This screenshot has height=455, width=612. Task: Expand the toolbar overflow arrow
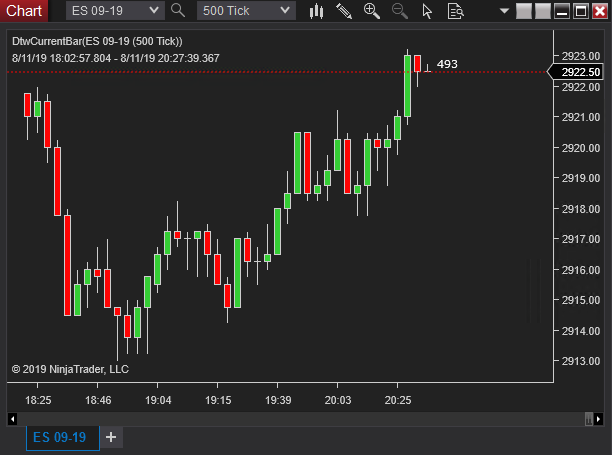point(504,11)
